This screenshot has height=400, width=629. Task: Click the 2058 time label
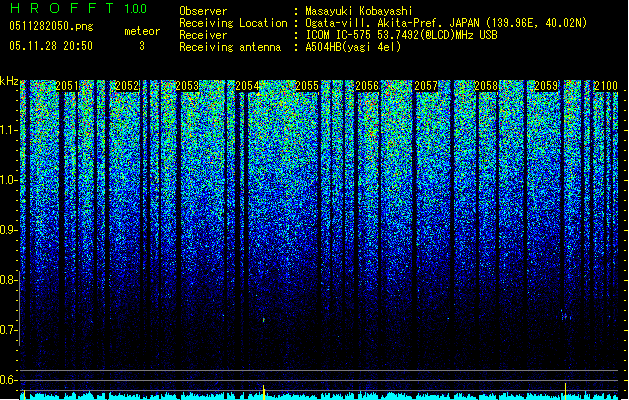coord(486,86)
